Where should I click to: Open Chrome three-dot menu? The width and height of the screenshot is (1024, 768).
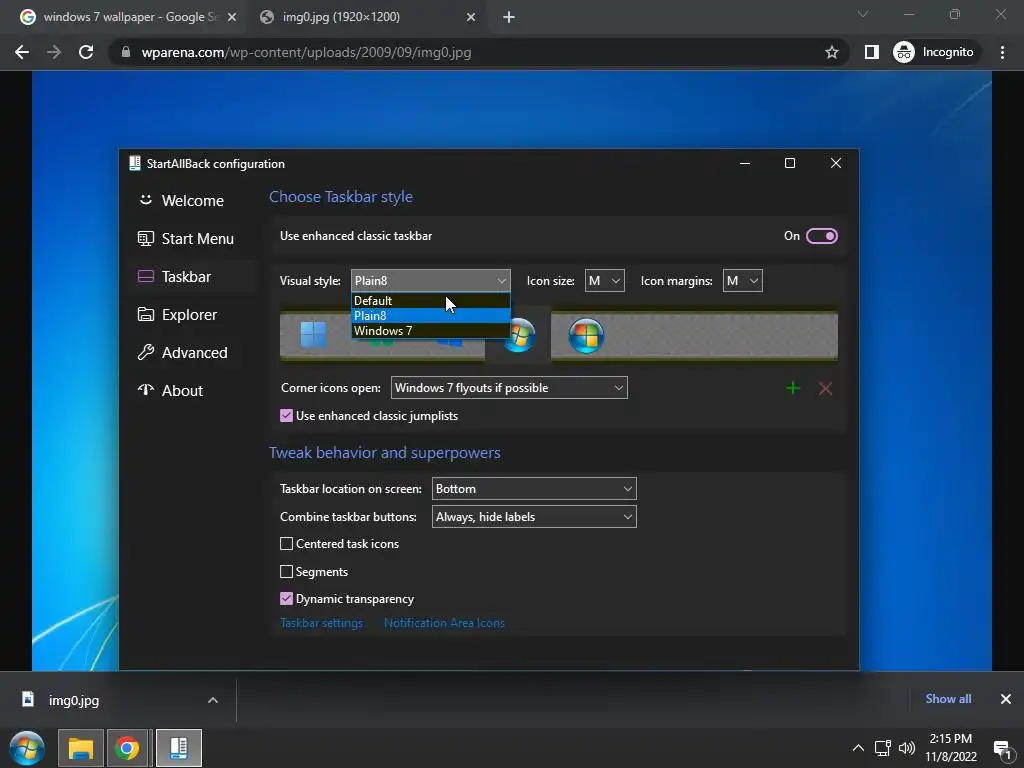click(x=1002, y=52)
